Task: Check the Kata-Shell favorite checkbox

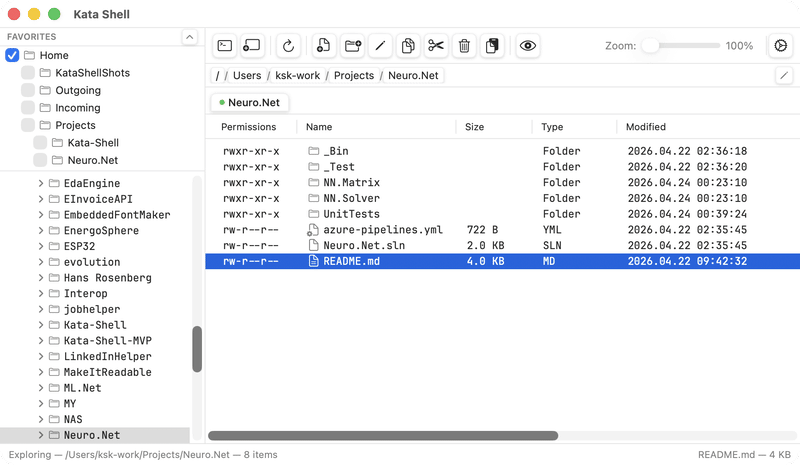Action: (40, 142)
